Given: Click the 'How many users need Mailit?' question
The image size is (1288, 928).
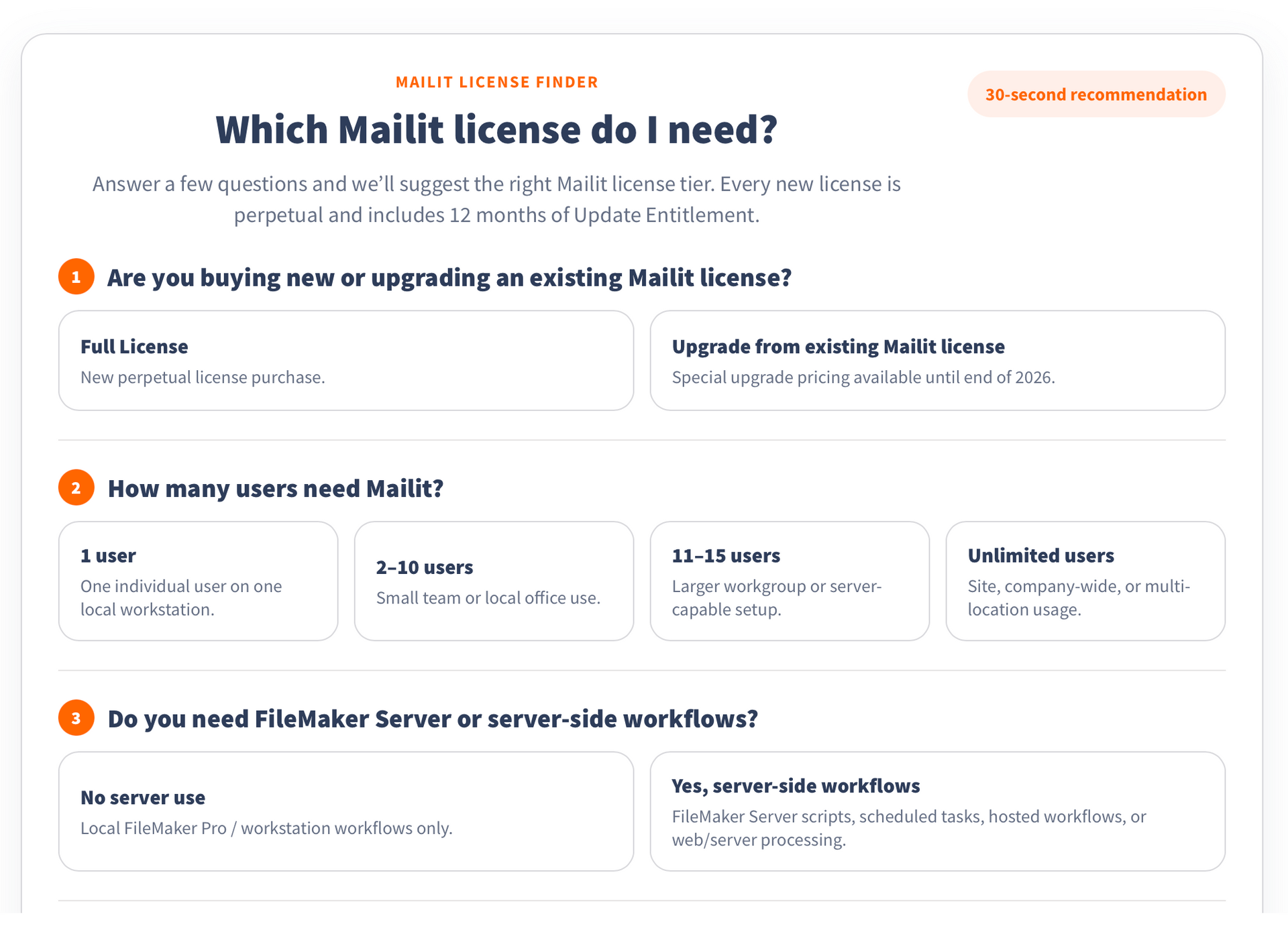Looking at the screenshot, I should coord(276,488).
